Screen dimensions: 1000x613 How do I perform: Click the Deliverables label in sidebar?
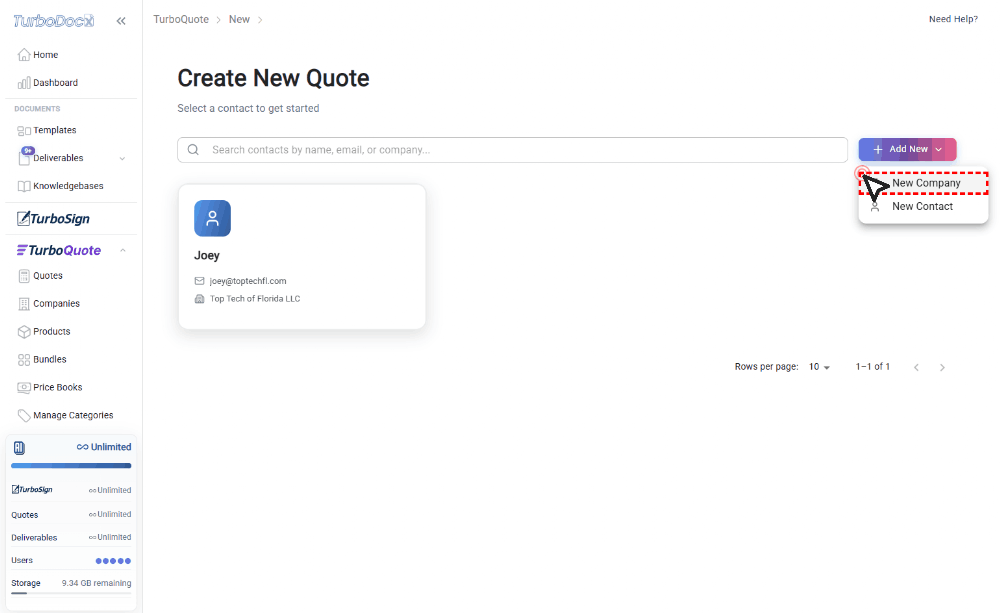(58, 158)
